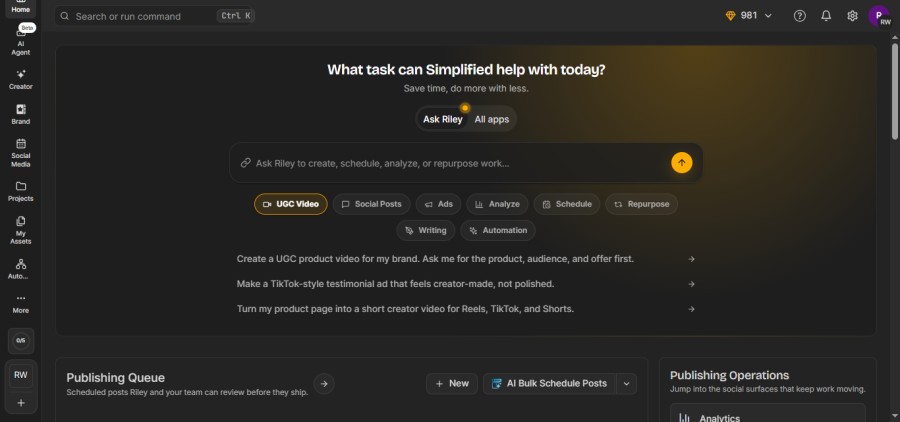Click the 0/5 progress circle in sidebar

21,340
